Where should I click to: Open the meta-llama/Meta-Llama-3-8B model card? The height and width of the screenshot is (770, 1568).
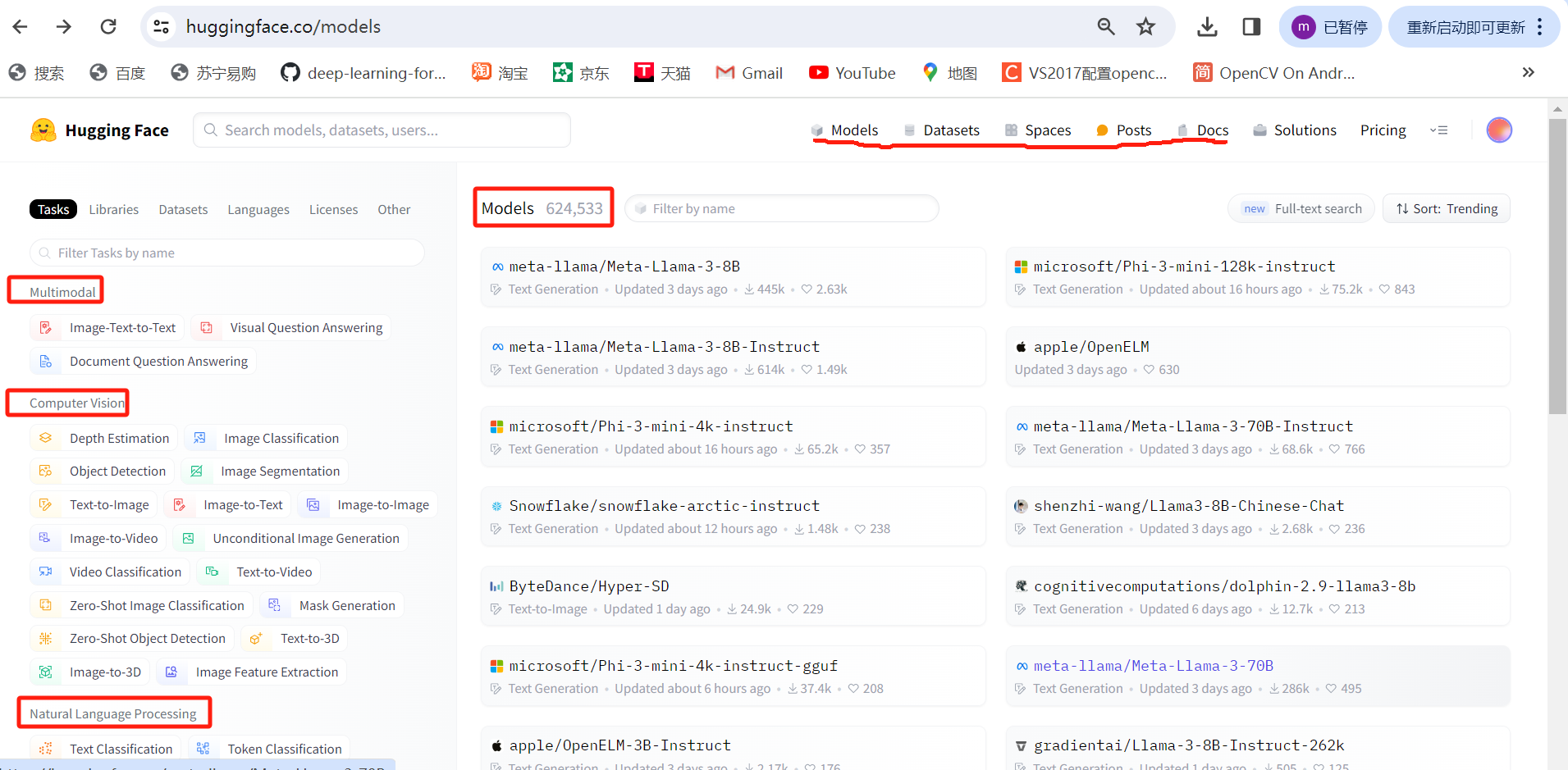[x=734, y=277]
